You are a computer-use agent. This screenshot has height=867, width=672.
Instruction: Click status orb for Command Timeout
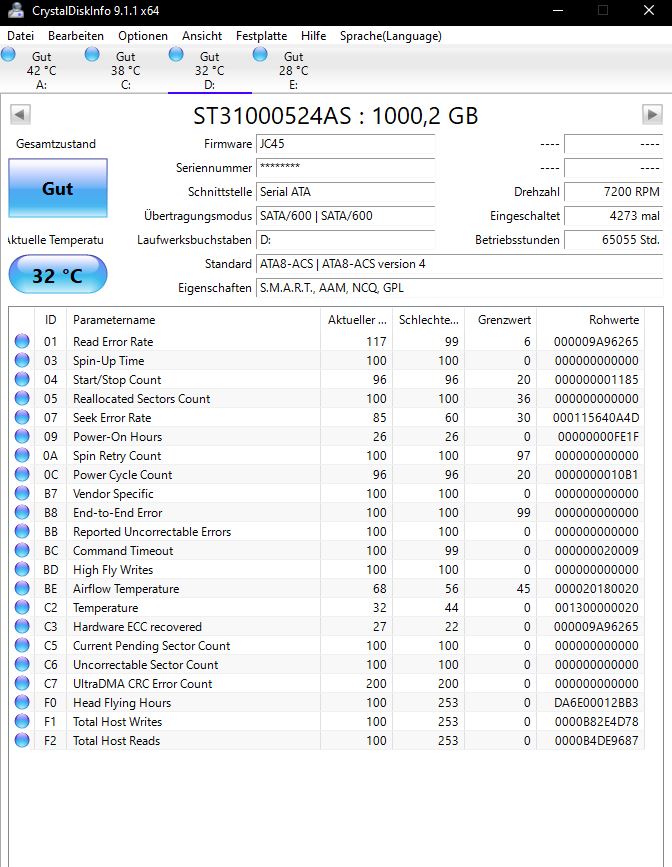pyautogui.click(x=22, y=551)
